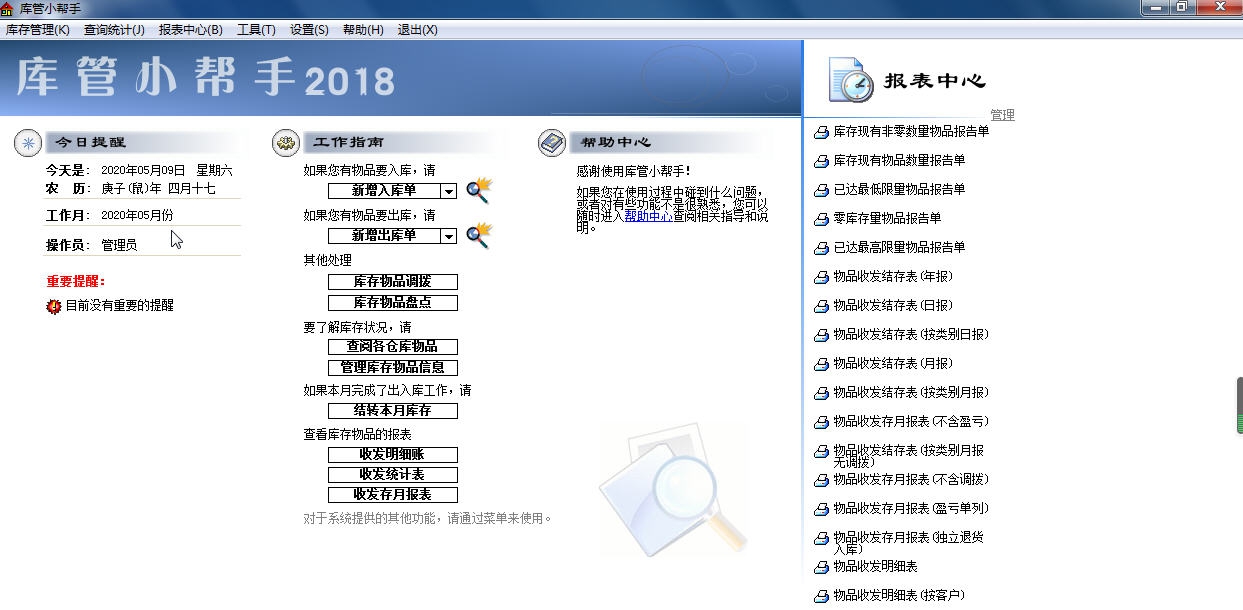
Task: Click the 结转本月库存 button
Action: tap(391, 410)
